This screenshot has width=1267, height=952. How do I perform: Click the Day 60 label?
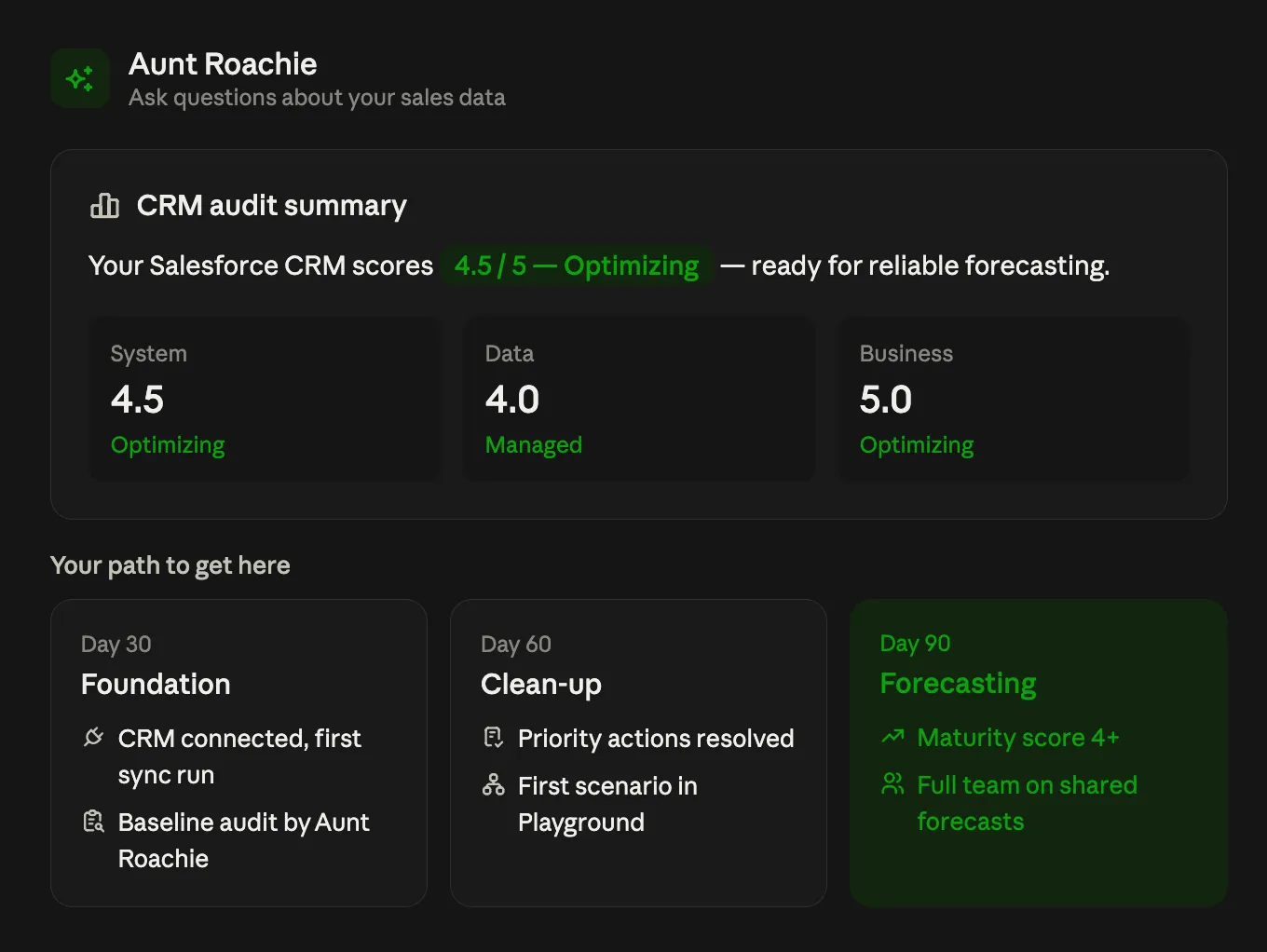pyautogui.click(x=516, y=645)
